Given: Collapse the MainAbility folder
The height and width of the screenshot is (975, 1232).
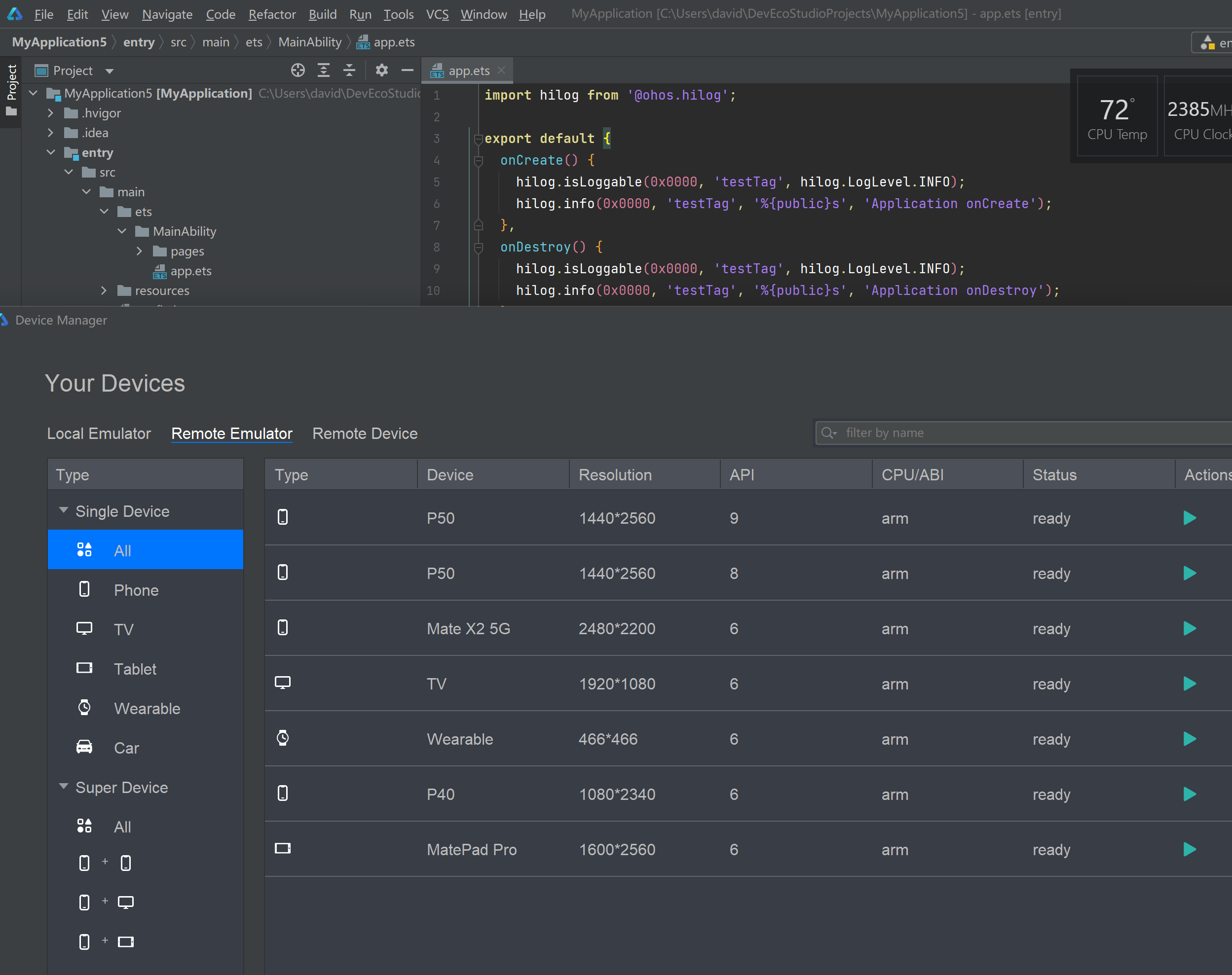Looking at the screenshot, I should (122, 231).
